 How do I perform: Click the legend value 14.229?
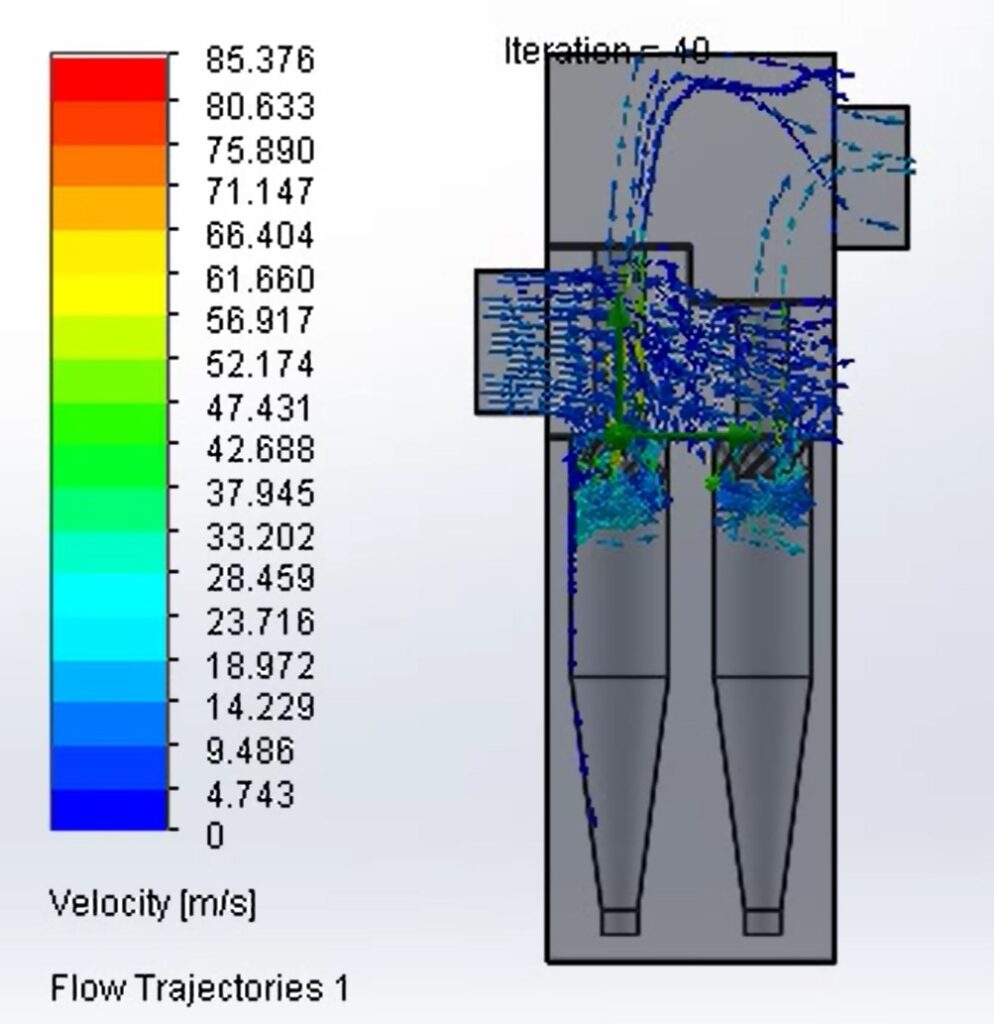259,707
